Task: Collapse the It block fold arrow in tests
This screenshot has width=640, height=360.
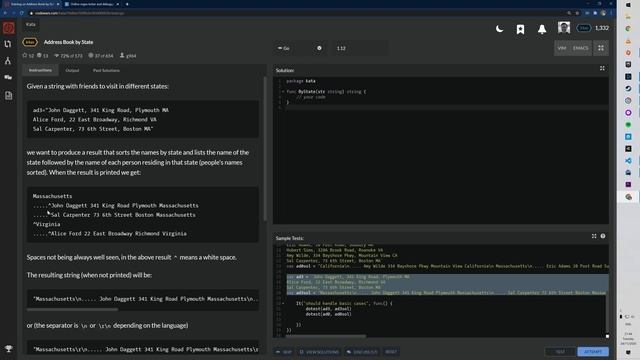Action: [282, 304]
